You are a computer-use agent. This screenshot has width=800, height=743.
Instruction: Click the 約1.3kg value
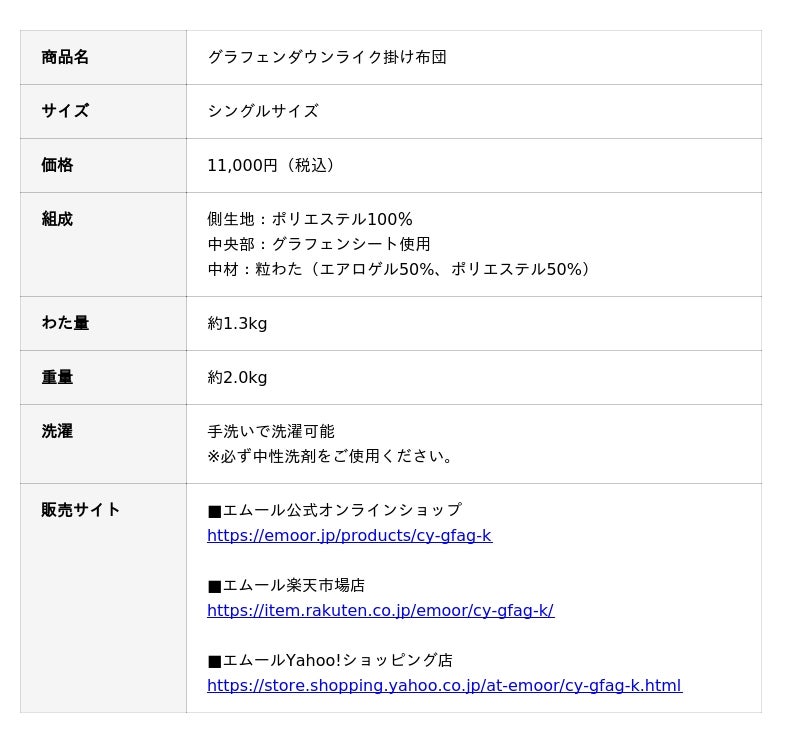pyautogui.click(x=237, y=323)
